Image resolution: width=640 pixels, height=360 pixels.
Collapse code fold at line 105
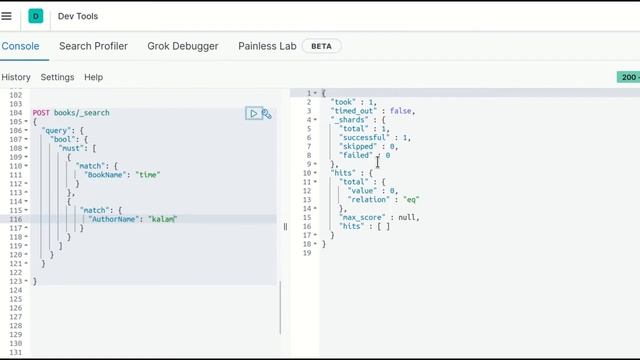26,122
